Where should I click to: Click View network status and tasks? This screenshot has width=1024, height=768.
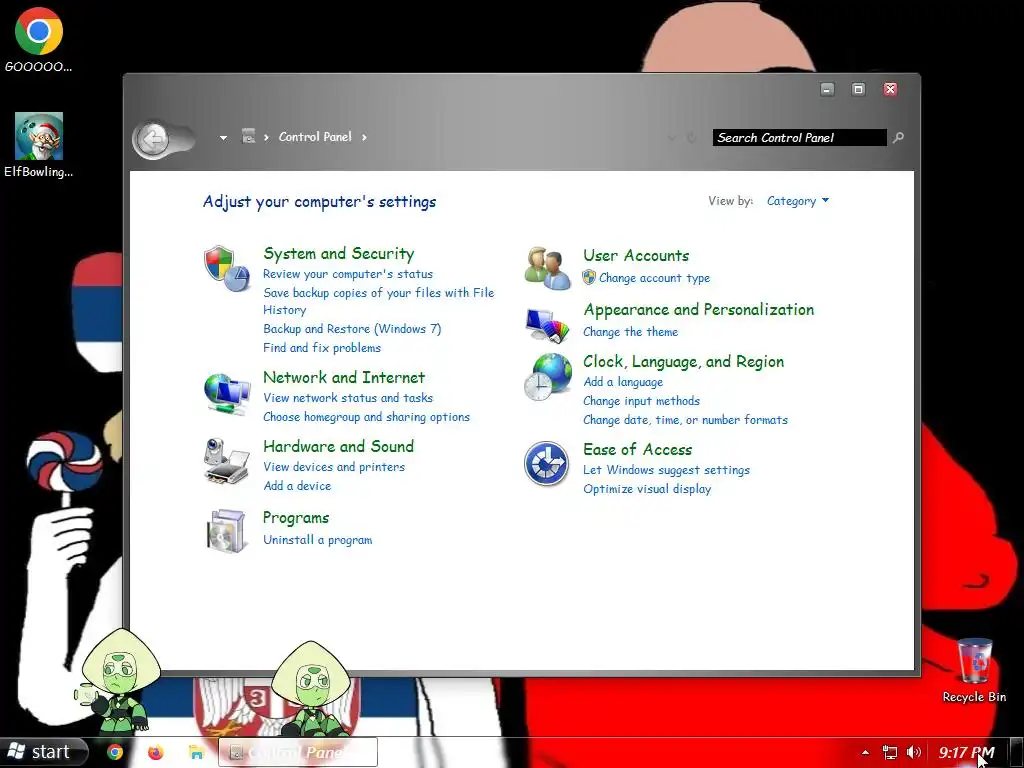[x=347, y=397]
